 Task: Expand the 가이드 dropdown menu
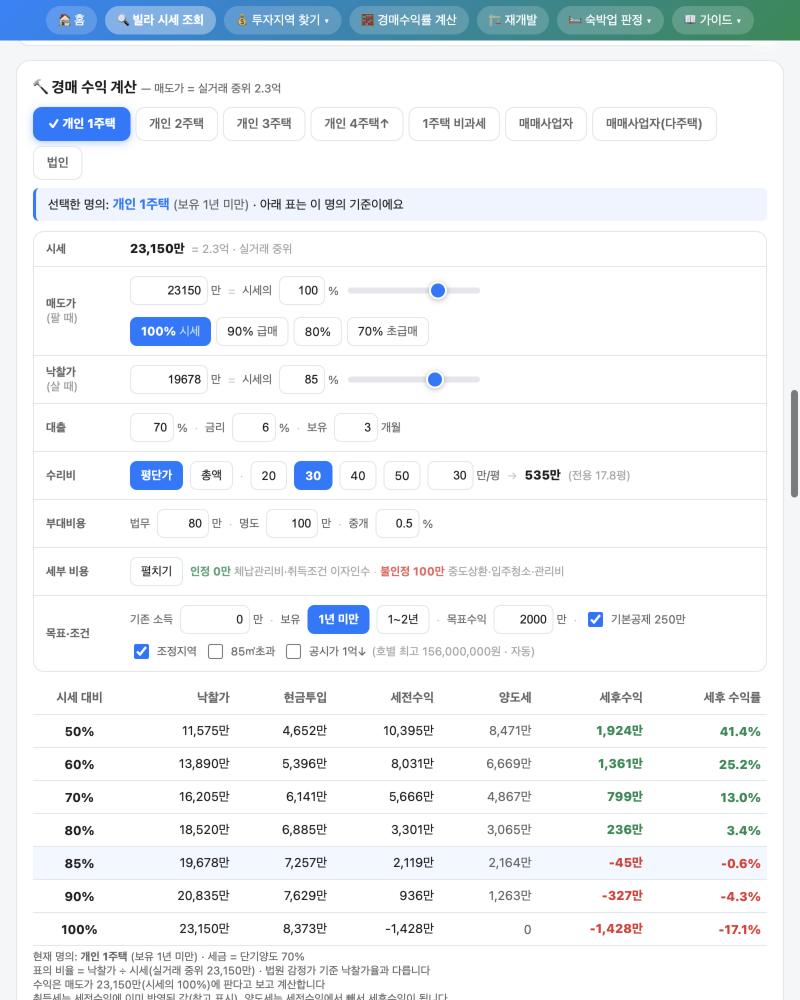click(x=713, y=20)
